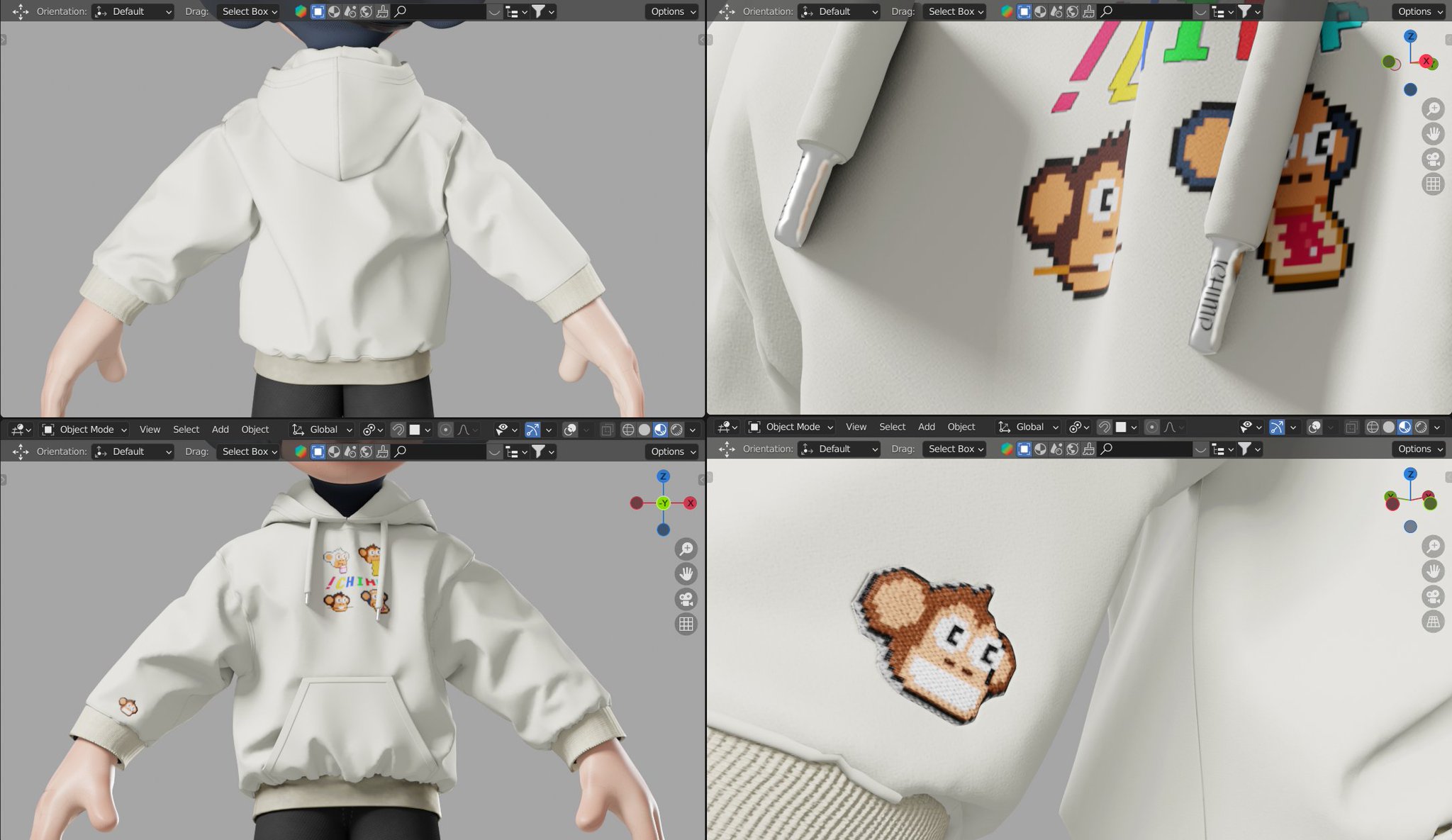This screenshot has height=840, width=1452.
Task: Open Global transform orientation dropdown bottom-right
Action: click(1029, 427)
